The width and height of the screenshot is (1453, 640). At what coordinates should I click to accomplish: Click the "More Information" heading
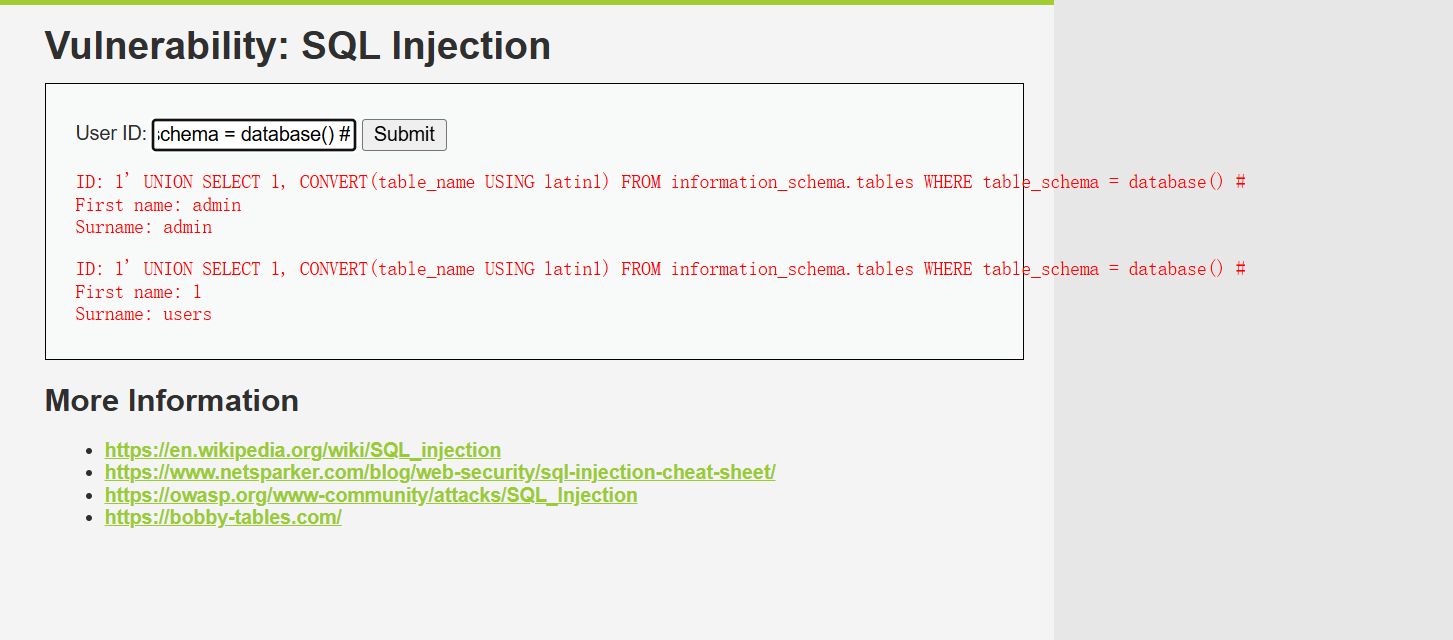tap(172, 400)
